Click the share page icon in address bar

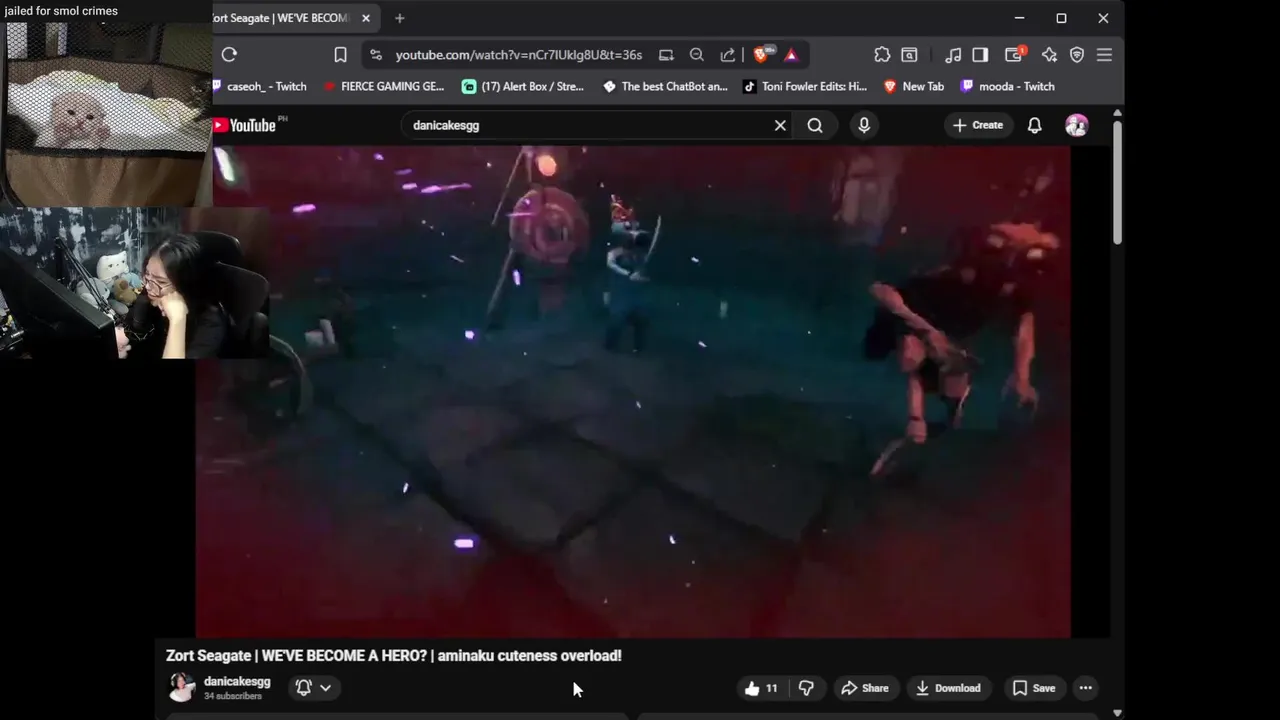[x=728, y=55]
